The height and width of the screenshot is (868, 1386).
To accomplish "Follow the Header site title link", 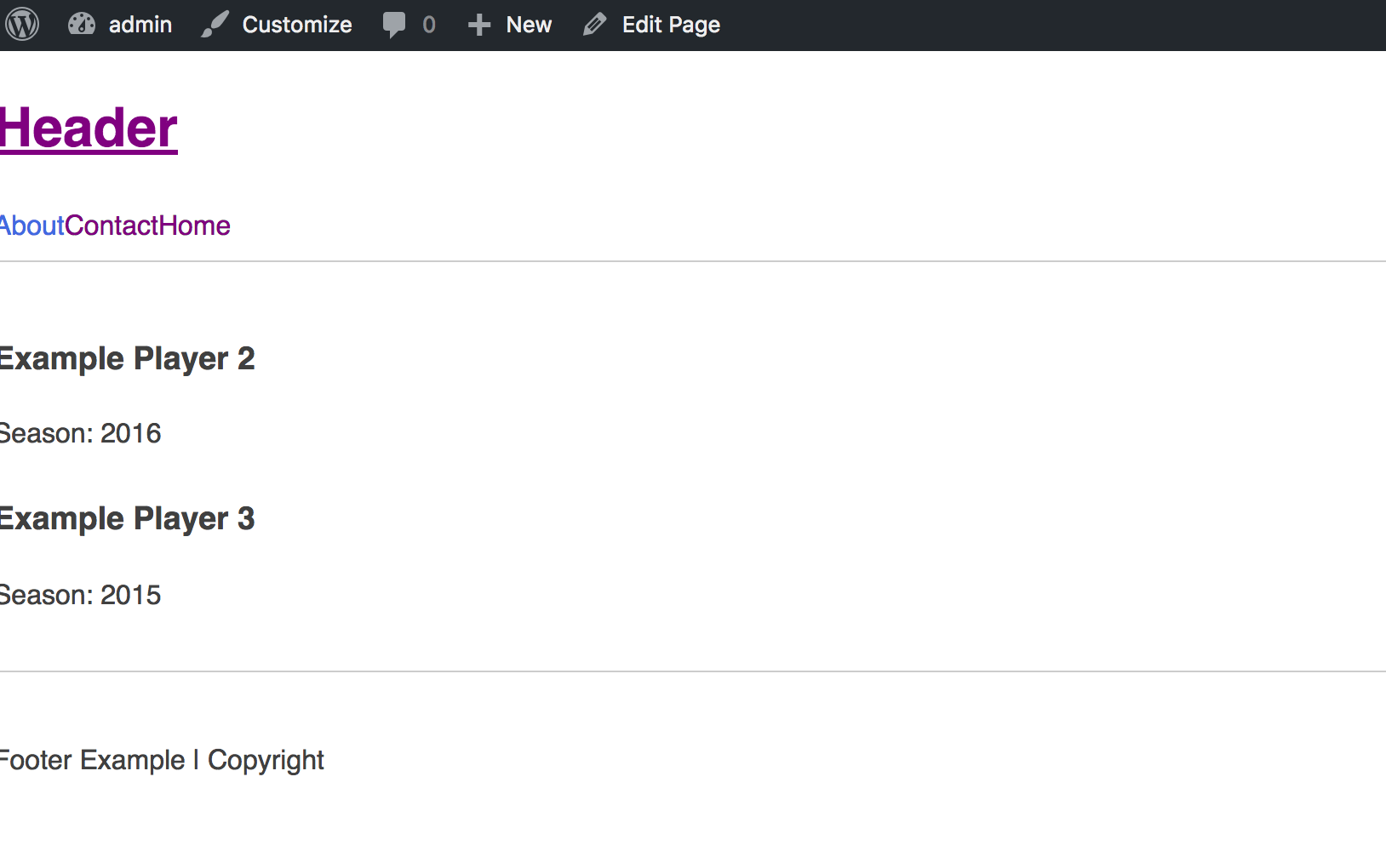I will [89, 128].
